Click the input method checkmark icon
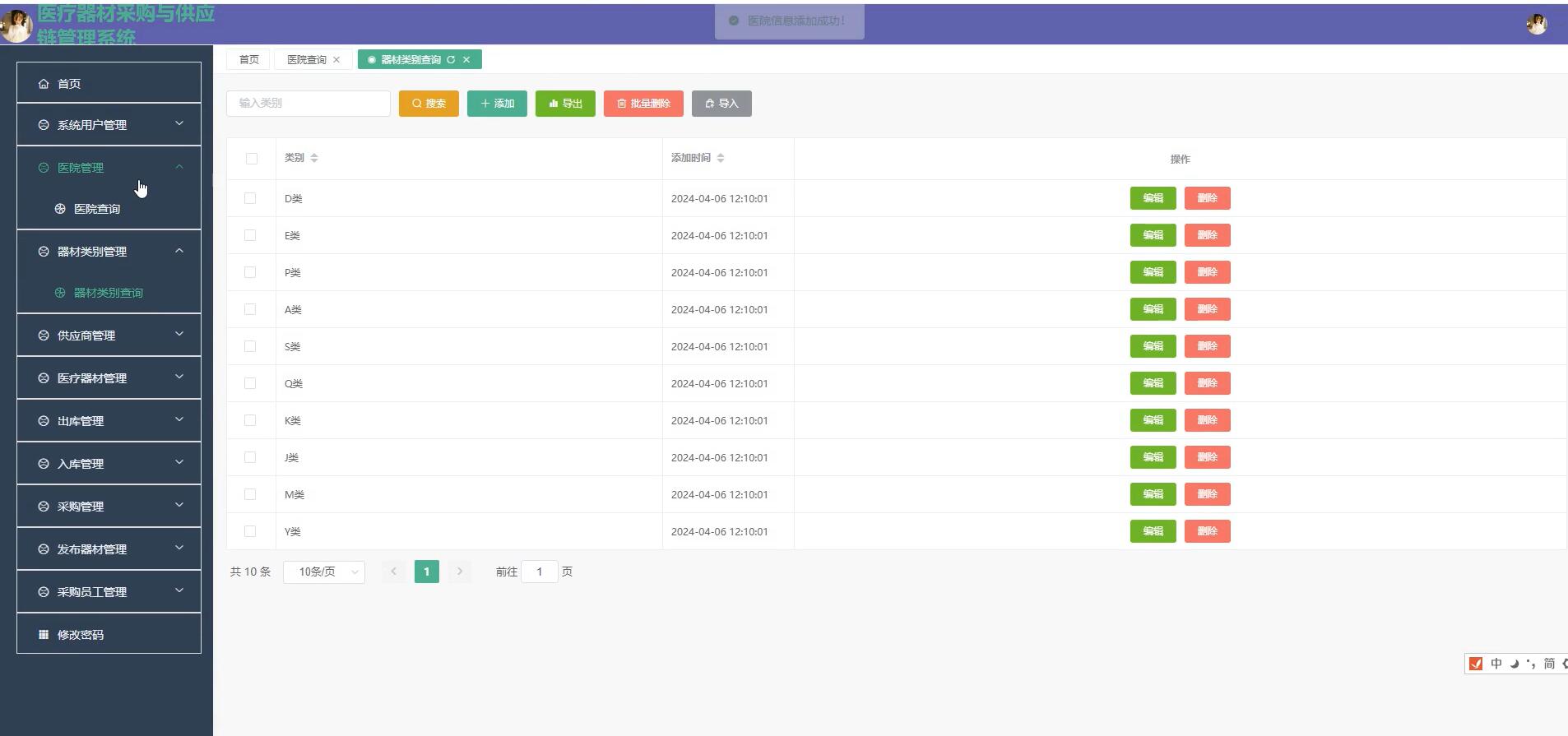Viewport: 1568px width, 736px height. coord(1476,664)
